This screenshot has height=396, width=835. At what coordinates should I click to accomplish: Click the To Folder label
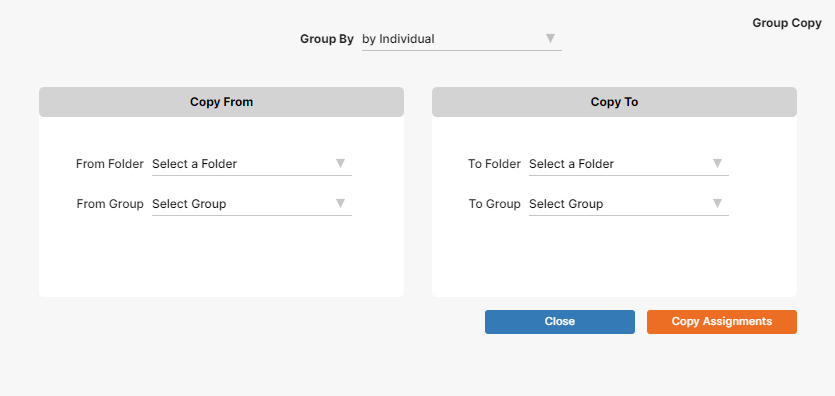(x=494, y=164)
